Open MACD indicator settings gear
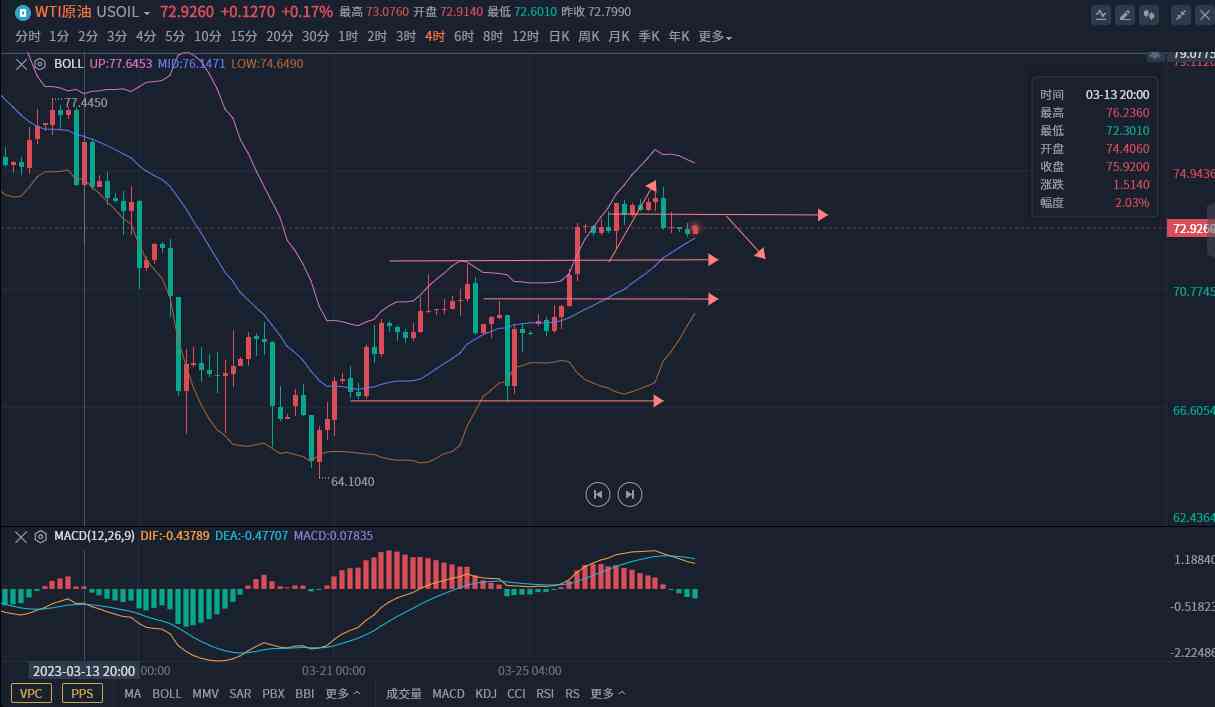Screen dimensions: 1215x707 (40, 536)
